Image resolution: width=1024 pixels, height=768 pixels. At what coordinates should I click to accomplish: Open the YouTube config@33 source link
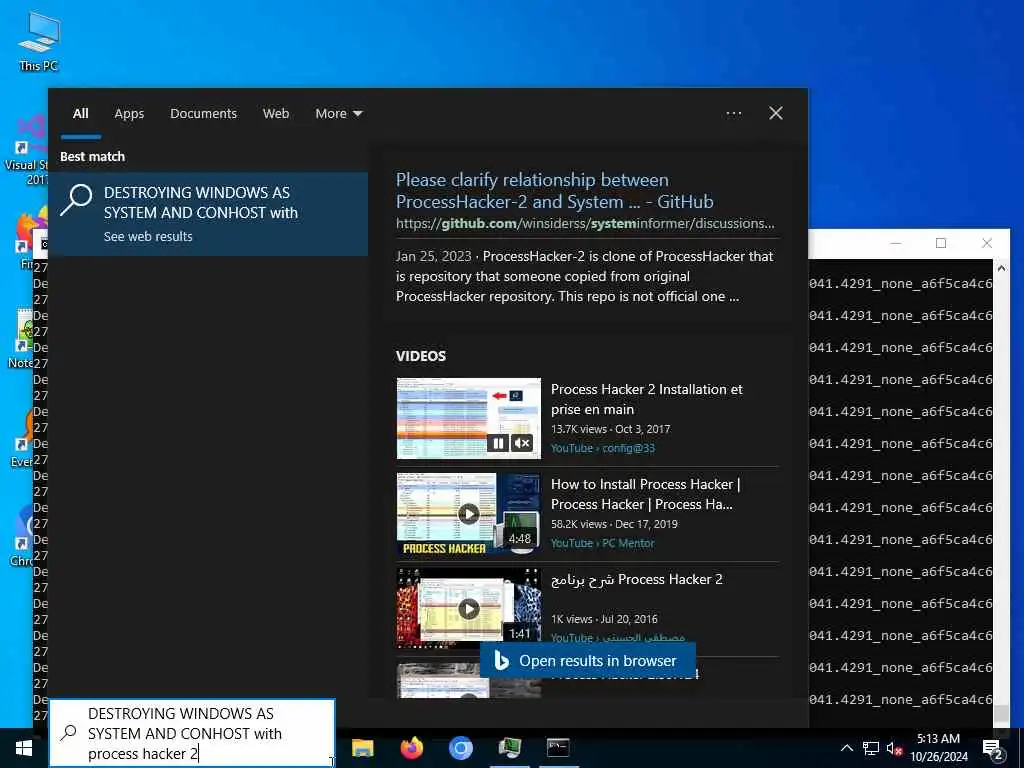point(603,448)
